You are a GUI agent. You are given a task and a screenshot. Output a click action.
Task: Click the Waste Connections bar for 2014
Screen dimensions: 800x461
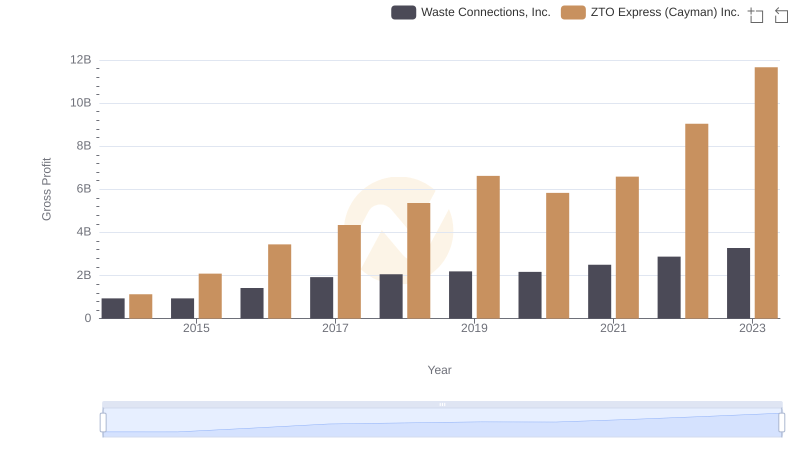(x=113, y=309)
